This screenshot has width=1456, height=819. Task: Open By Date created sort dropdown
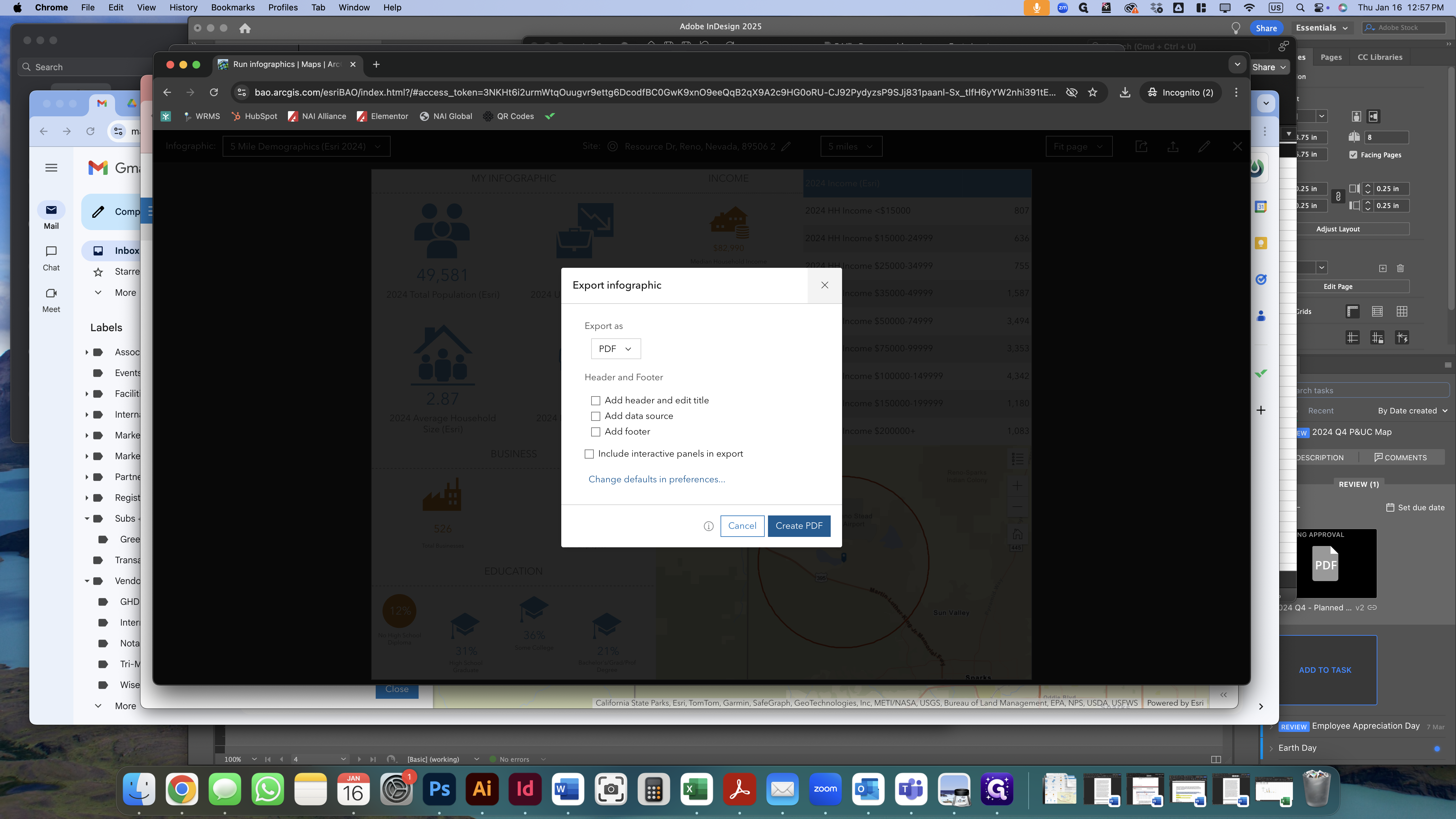point(1412,411)
